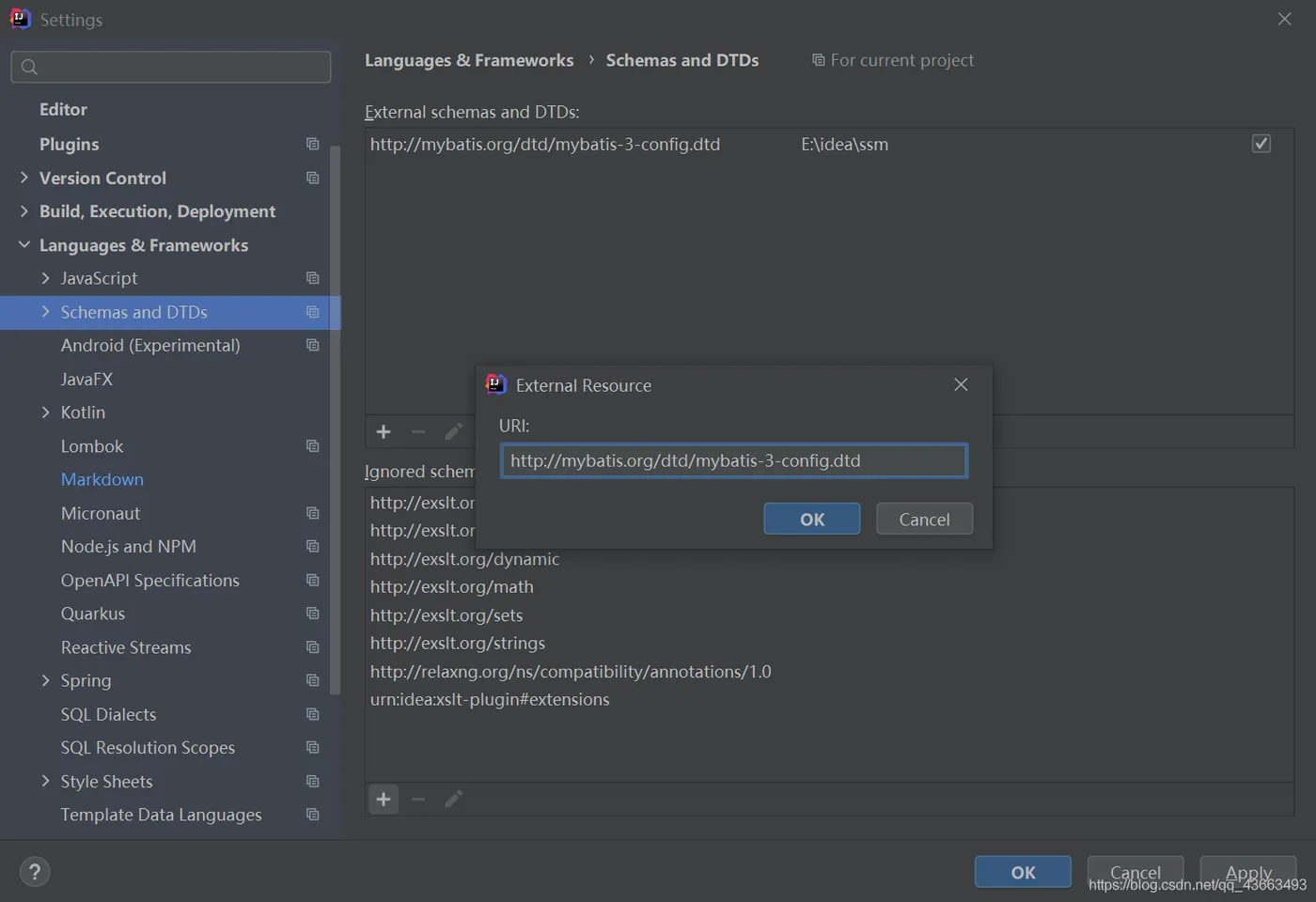Viewport: 1316px width, 902px height.
Task: Click the project-level icon next to Reactive Streams
Action: tap(313, 647)
